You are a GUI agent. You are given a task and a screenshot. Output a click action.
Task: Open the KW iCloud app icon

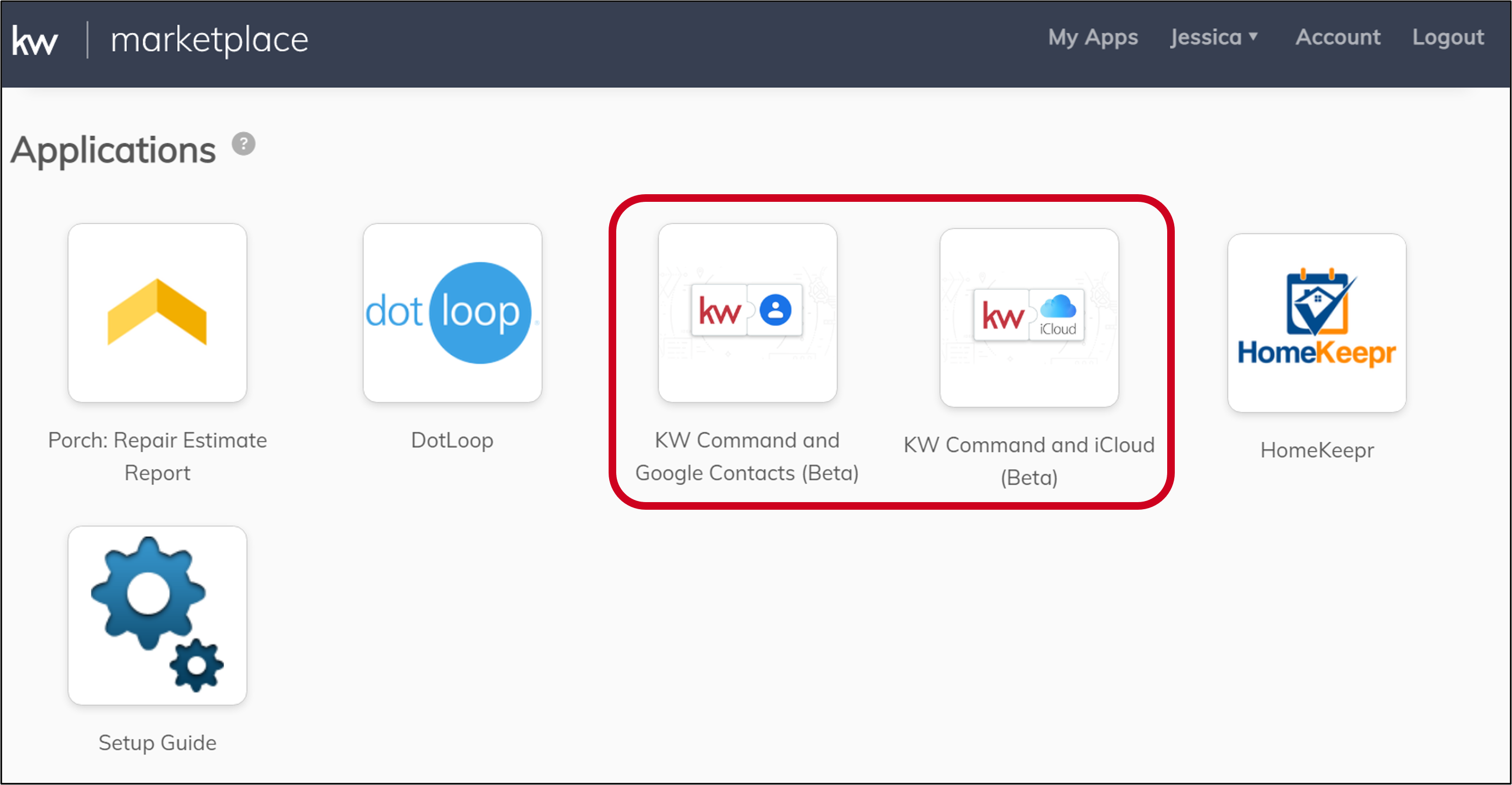click(x=1029, y=318)
